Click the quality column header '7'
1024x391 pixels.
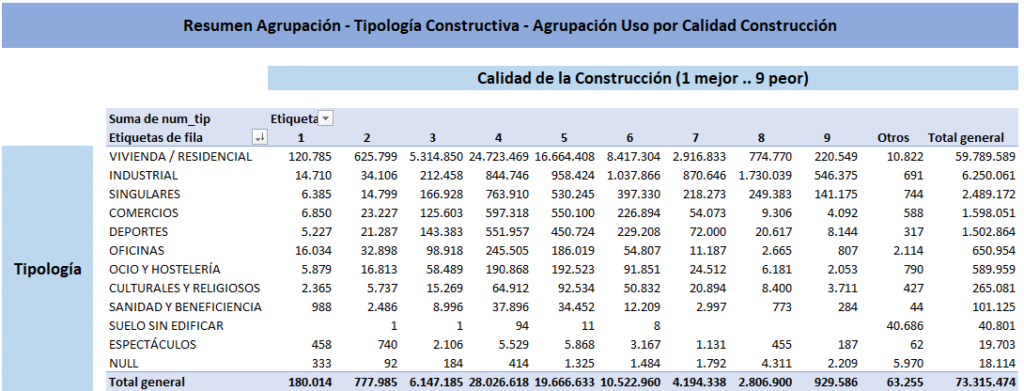(x=696, y=138)
